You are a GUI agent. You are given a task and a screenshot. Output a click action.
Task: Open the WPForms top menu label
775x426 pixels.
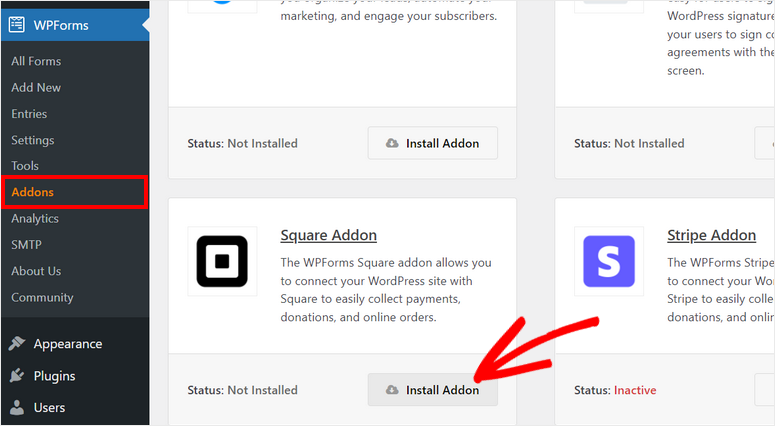point(61,25)
